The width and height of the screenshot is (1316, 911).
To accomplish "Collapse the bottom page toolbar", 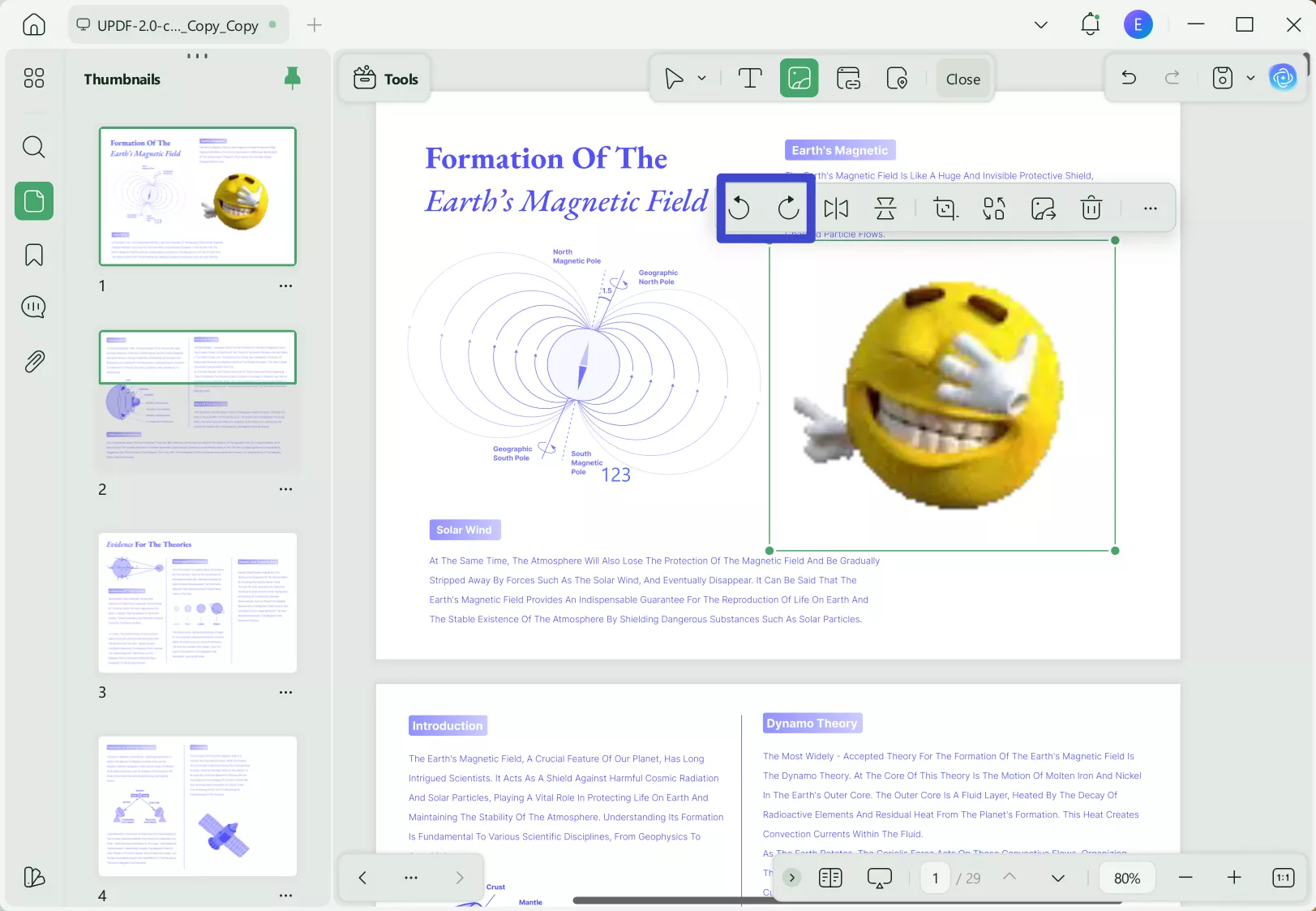I will click(x=791, y=878).
